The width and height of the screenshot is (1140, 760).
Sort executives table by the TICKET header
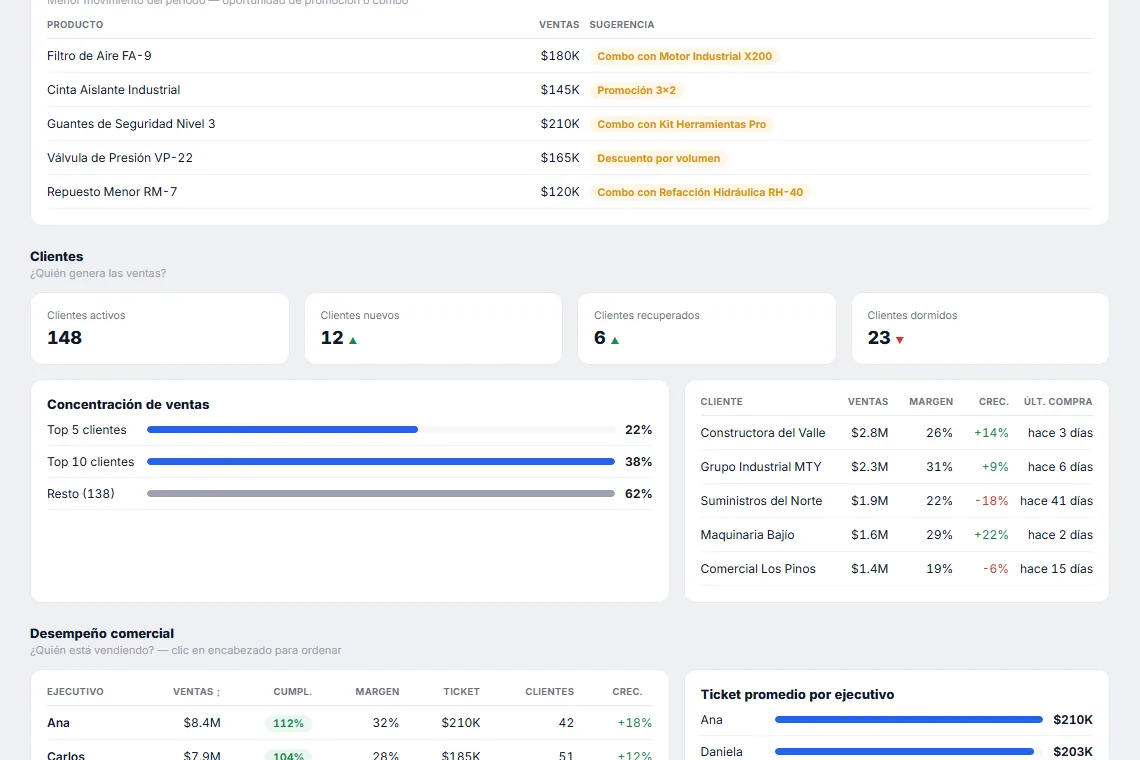click(462, 692)
